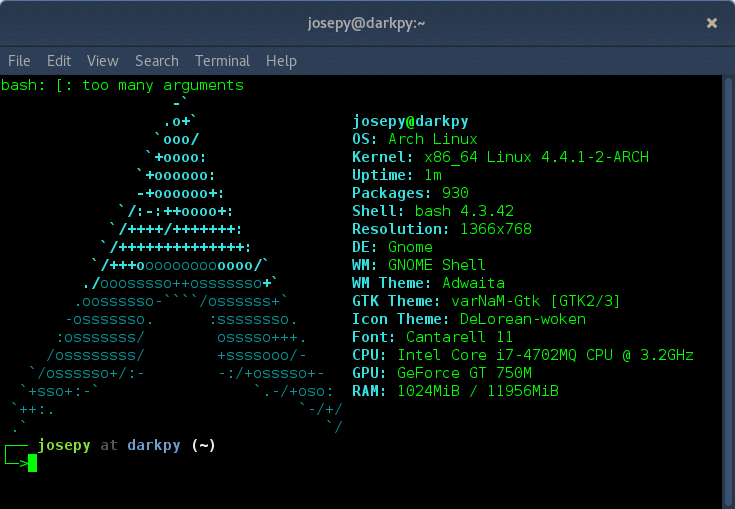The width and height of the screenshot is (735, 509).
Task: Open the Terminal menu
Action: [223, 61]
